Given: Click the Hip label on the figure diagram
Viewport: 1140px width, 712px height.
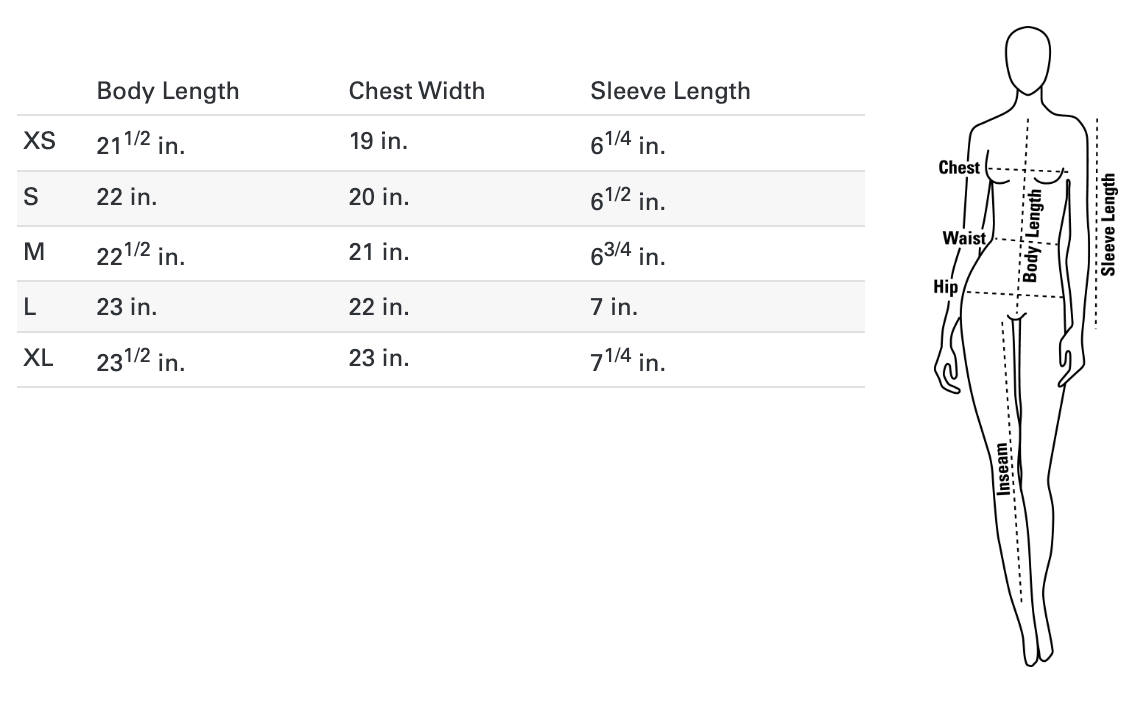Looking at the screenshot, I should pos(945,287).
